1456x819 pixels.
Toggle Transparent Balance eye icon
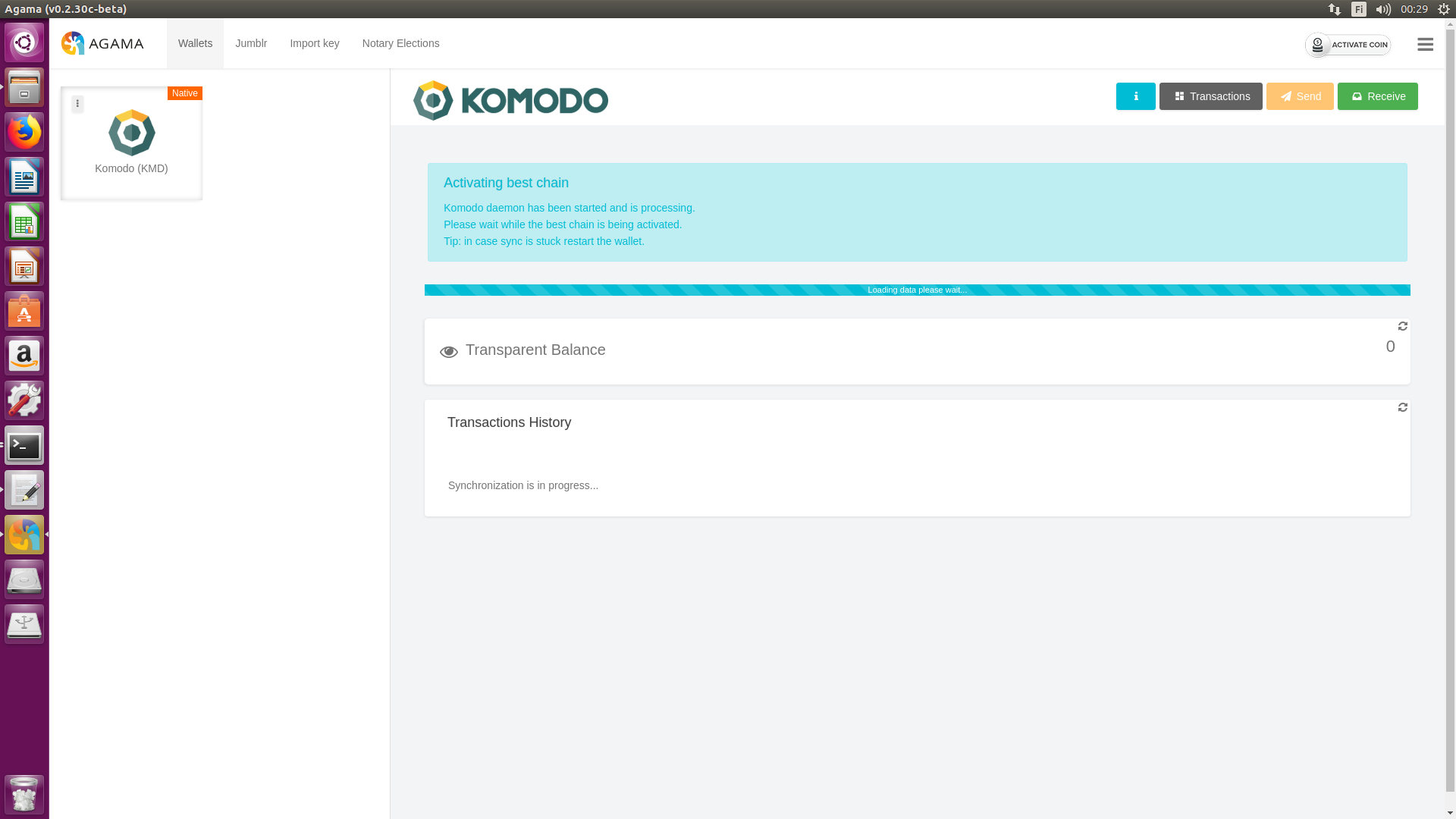click(448, 352)
